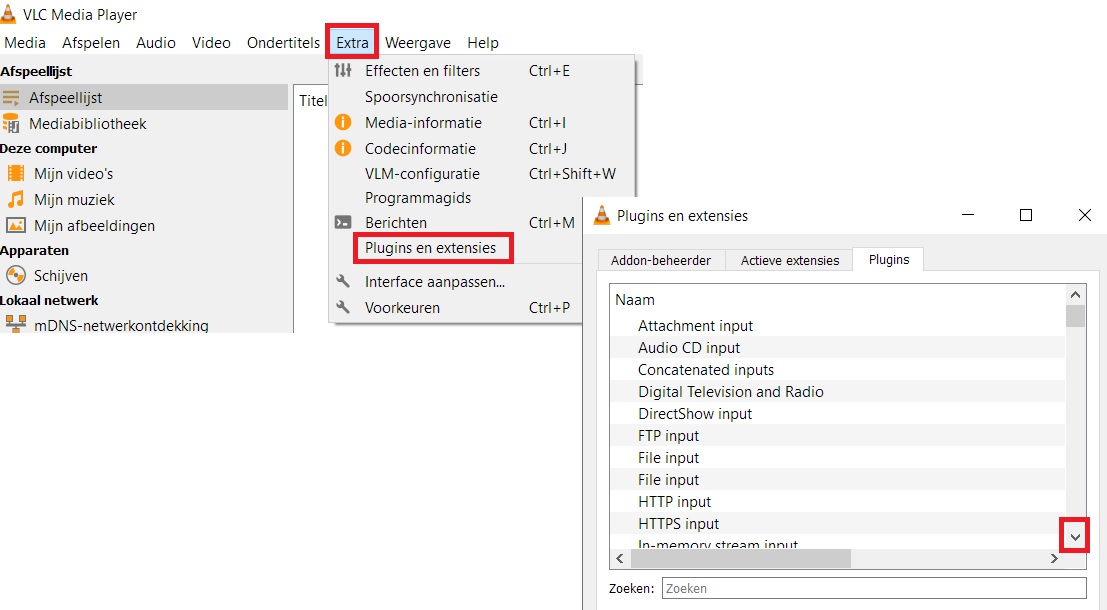This screenshot has height=610, width=1107.
Task: Click the Effecten en filters equalizer icon
Action: [343, 71]
